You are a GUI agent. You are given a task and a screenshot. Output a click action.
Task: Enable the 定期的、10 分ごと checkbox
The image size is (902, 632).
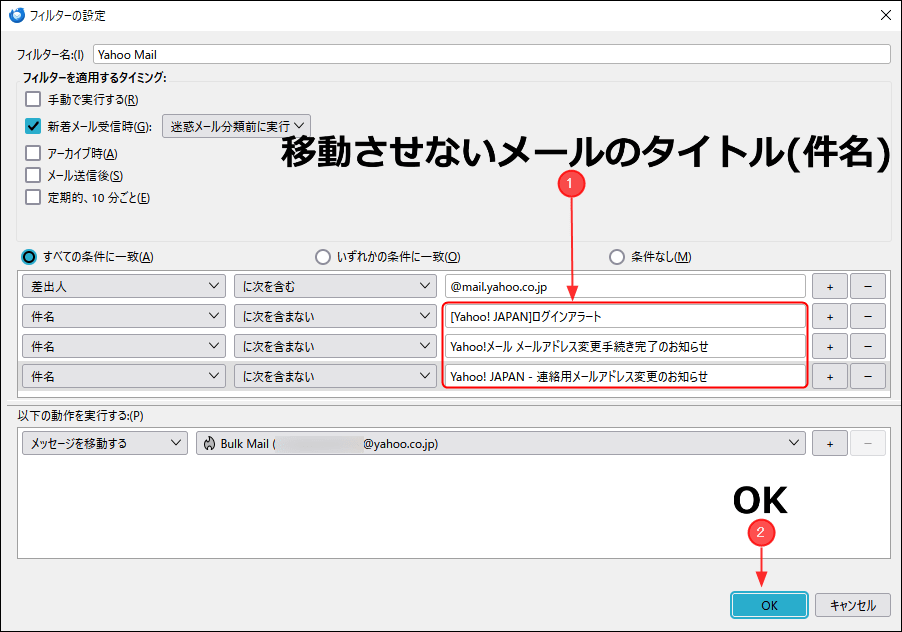point(33,197)
